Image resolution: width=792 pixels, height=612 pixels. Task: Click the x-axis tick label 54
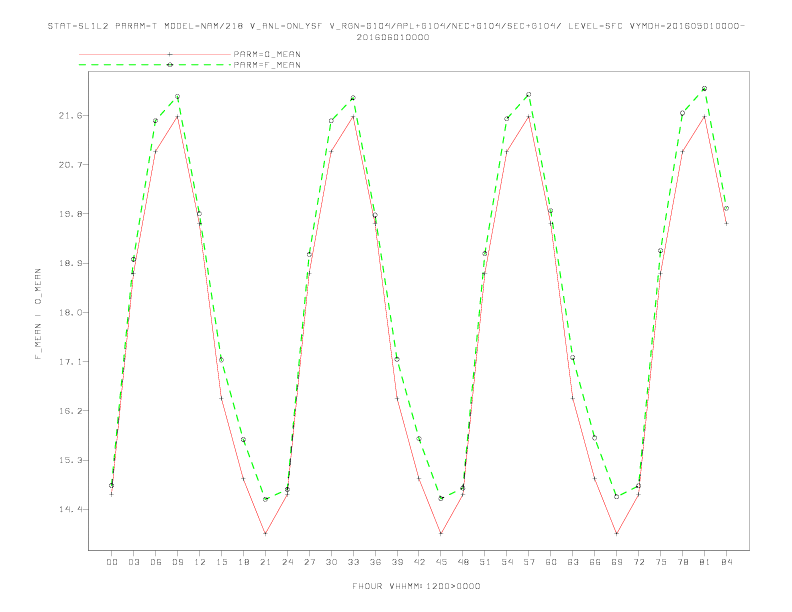click(x=507, y=562)
